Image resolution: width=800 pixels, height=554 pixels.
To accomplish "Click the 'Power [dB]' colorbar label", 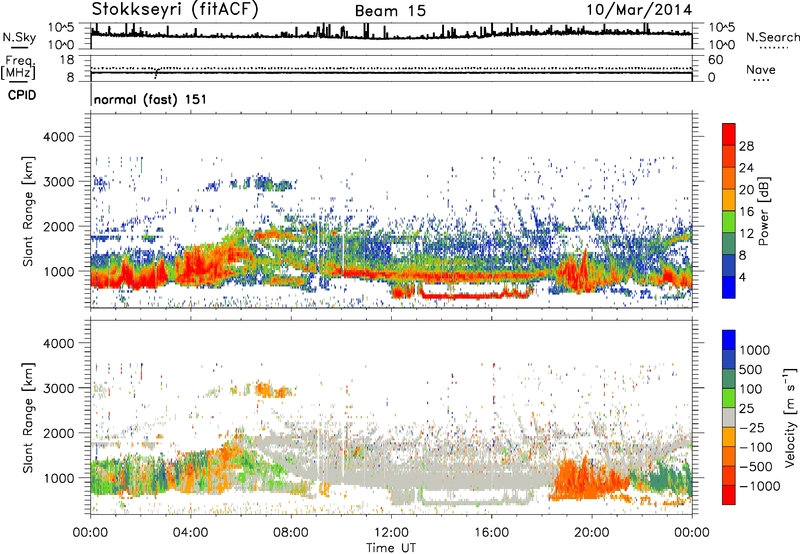I will 763,211.
